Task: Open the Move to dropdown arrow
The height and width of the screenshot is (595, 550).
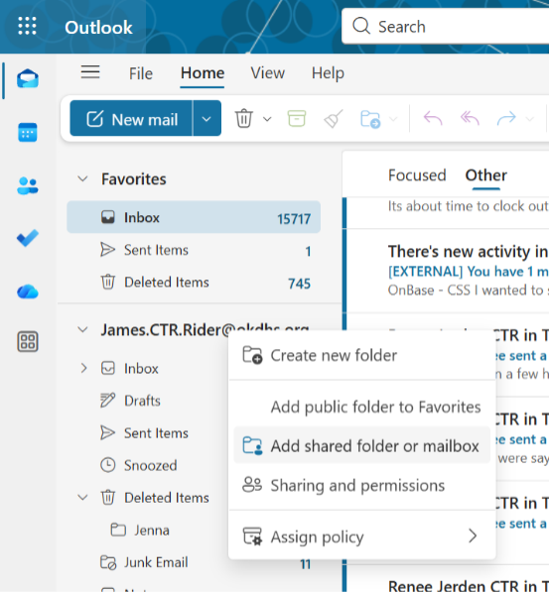Action: pos(394,119)
